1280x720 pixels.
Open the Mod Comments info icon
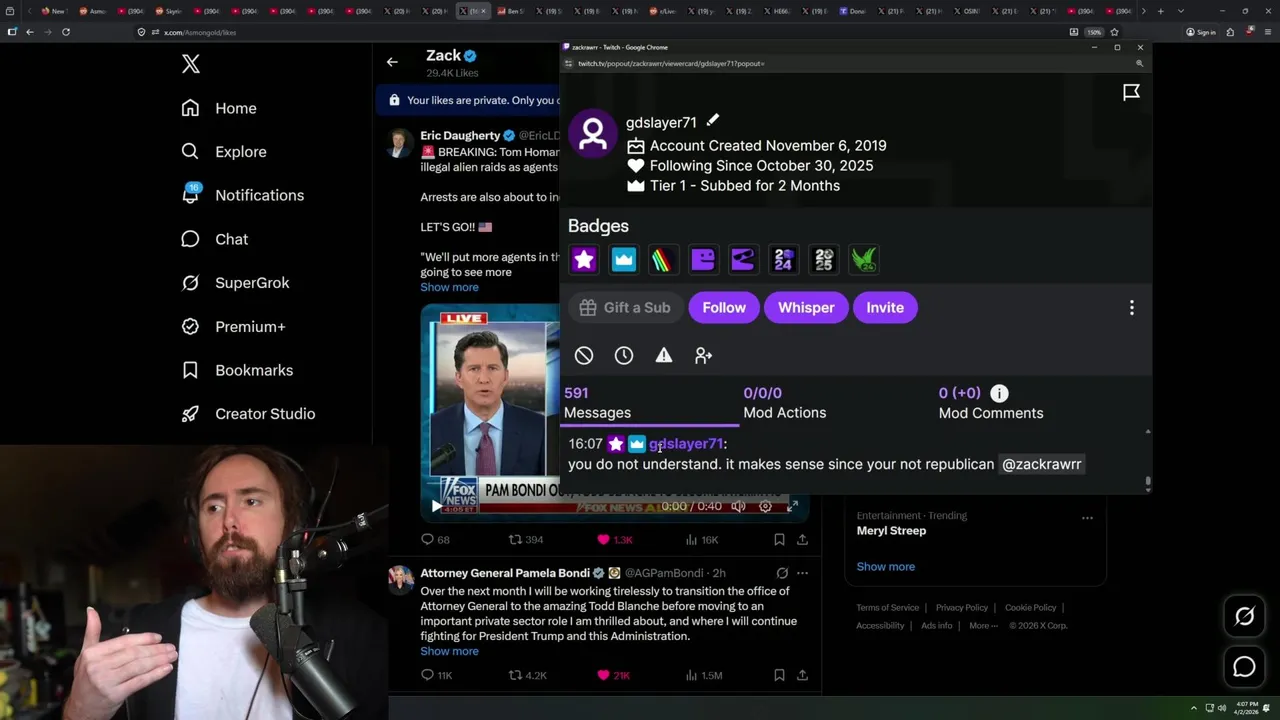[999, 393]
